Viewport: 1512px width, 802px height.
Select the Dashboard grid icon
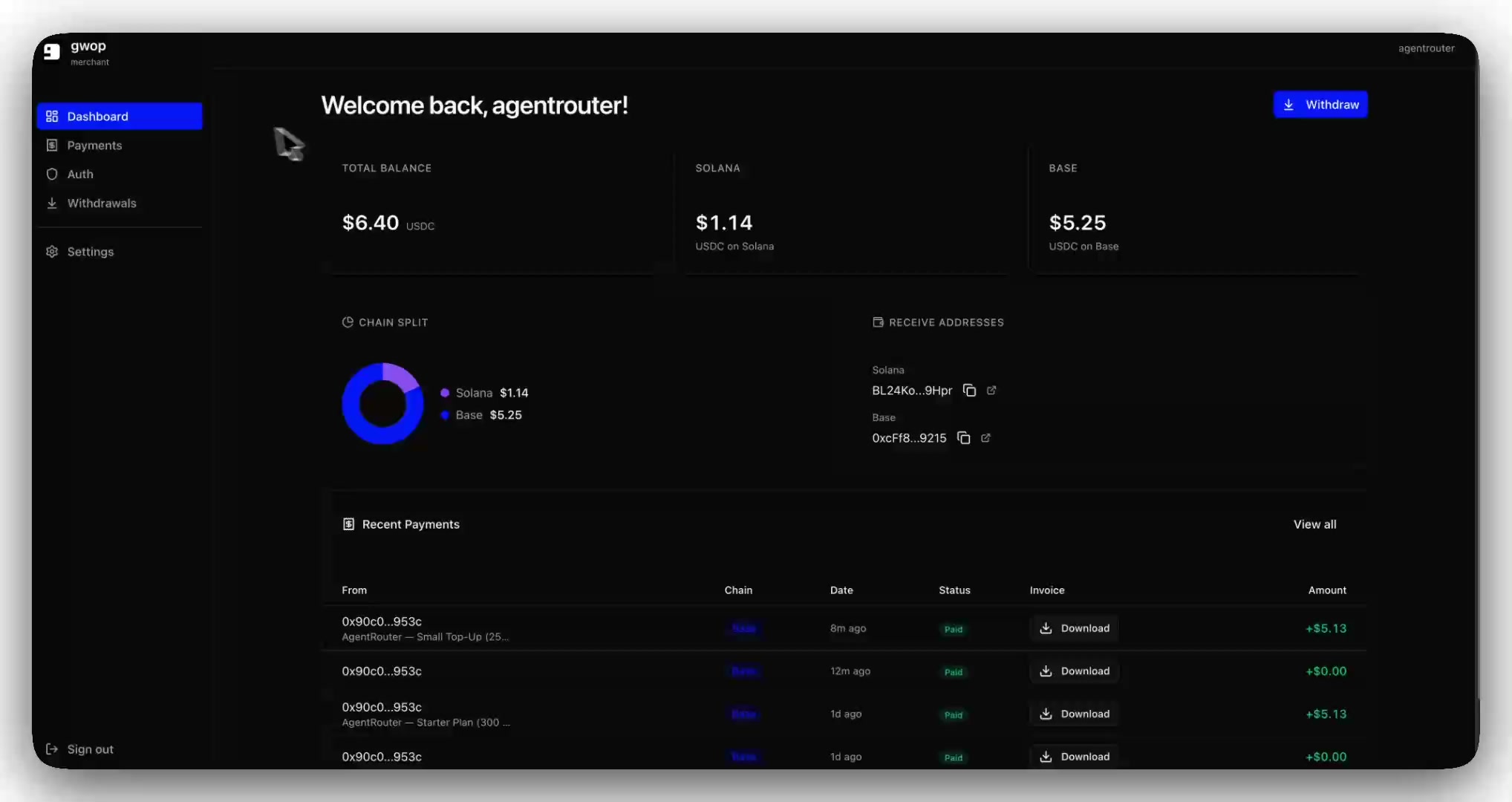point(51,116)
